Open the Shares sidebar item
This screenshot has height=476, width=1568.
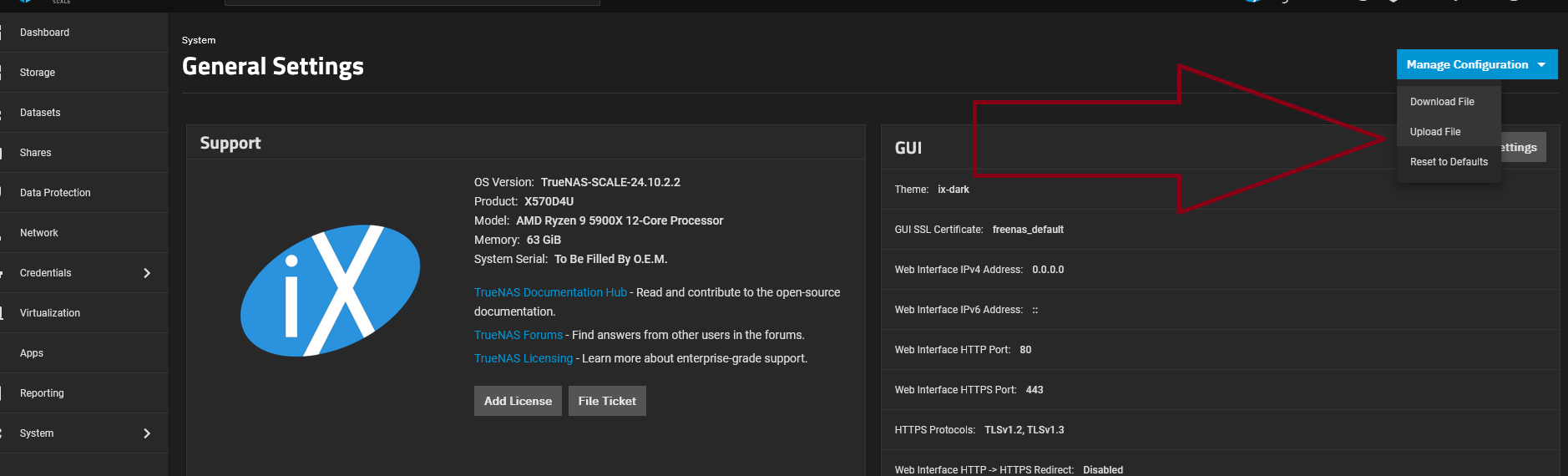tap(83, 153)
